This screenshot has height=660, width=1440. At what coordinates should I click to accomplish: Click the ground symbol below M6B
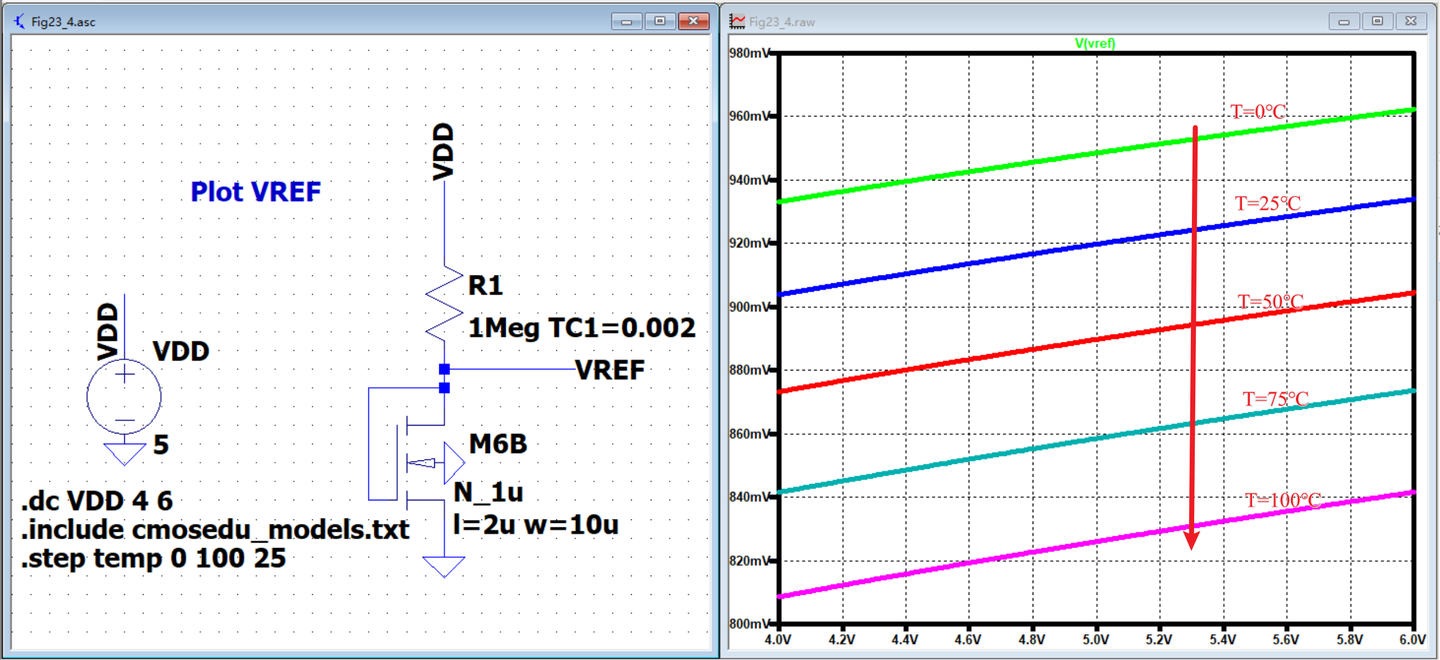[445, 565]
